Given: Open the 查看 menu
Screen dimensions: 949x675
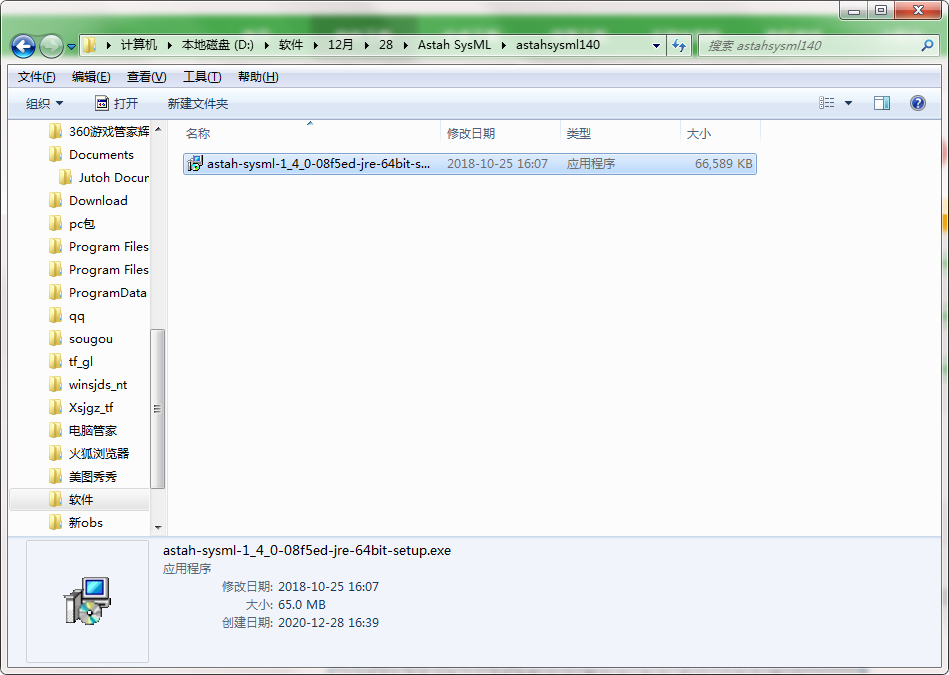Looking at the screenshot, I should click(x=144, y=76).
